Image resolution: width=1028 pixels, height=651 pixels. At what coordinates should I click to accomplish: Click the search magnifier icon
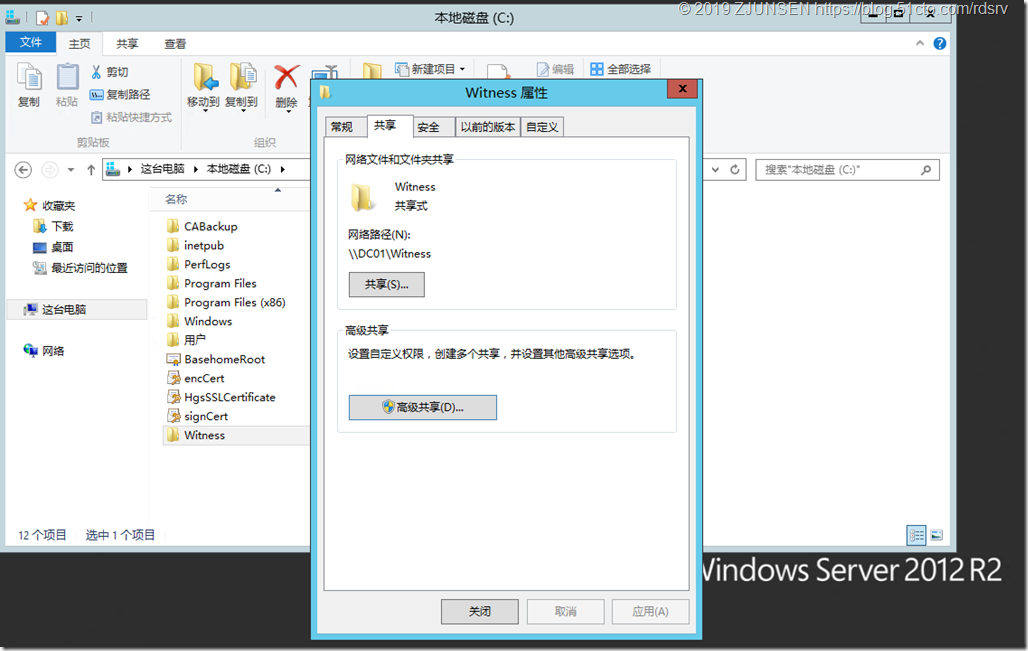point(926,170)
